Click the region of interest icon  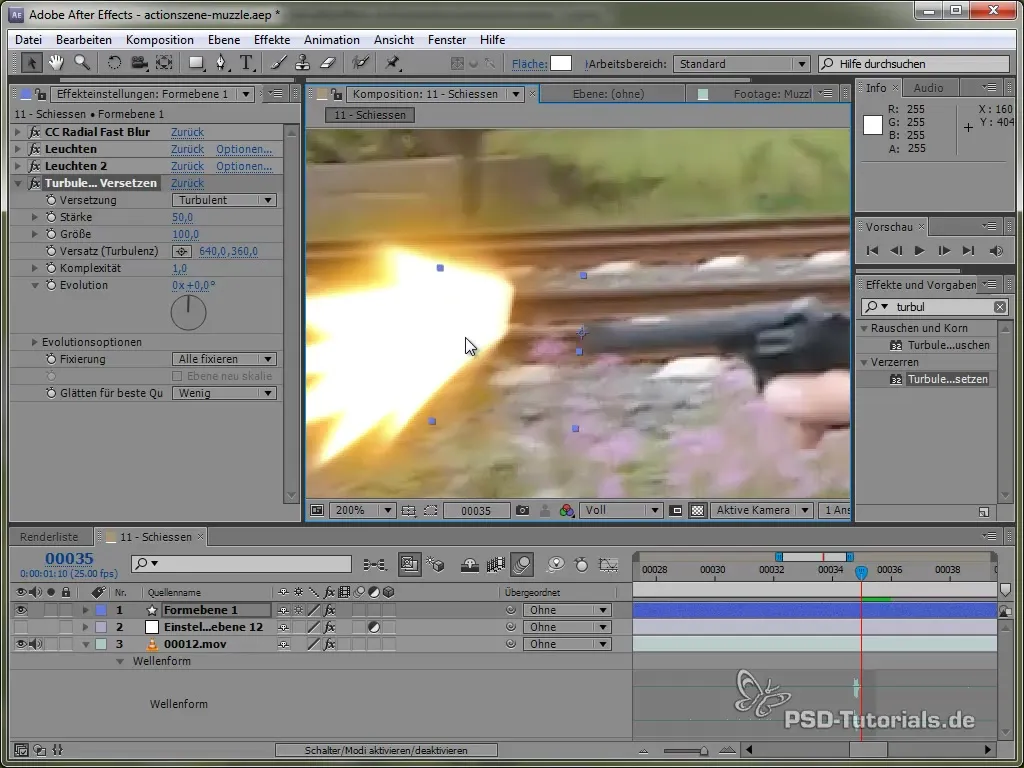[x=431, y=511]
